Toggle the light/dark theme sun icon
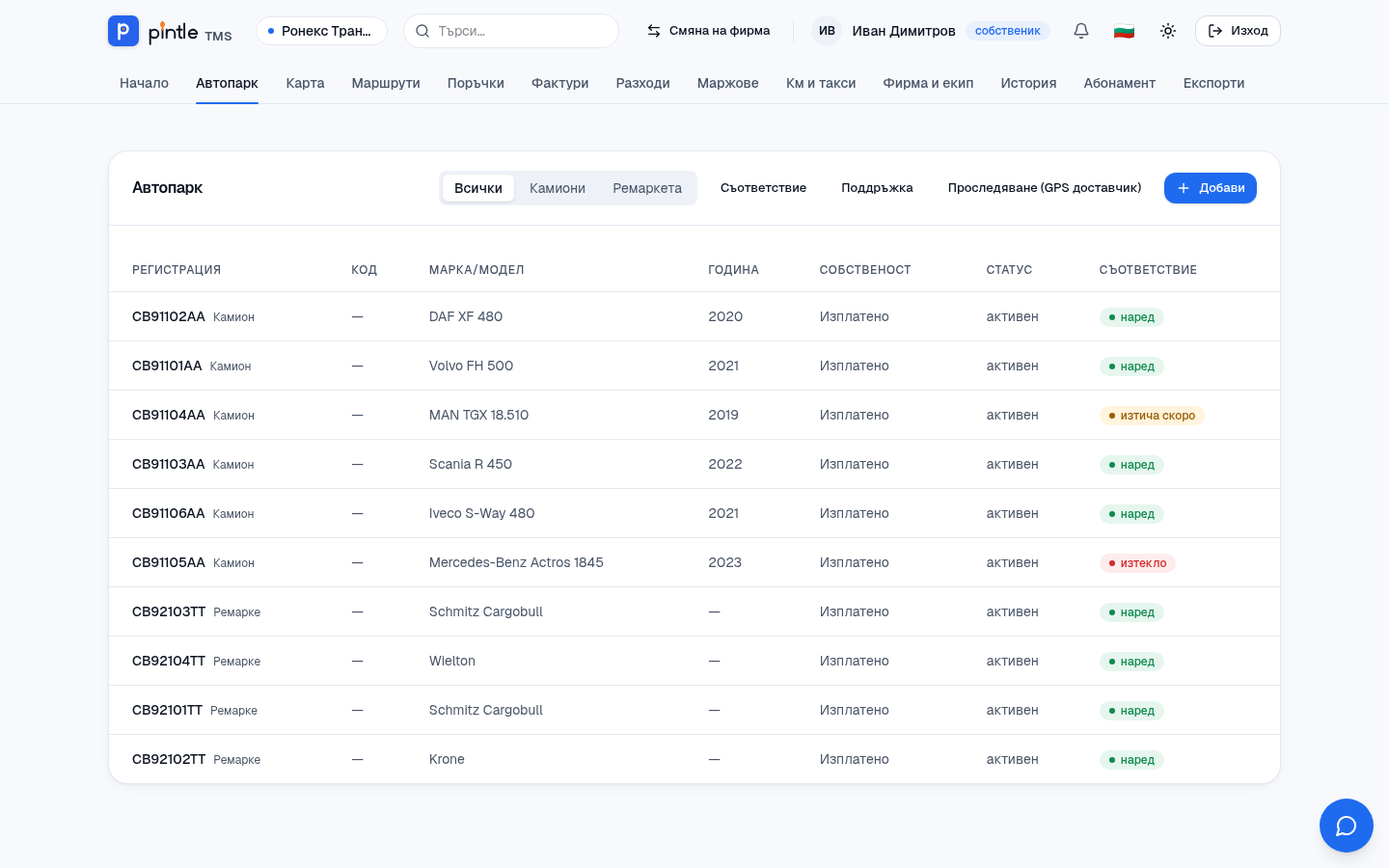1389x868 pixels. [x=1168, y=31]
